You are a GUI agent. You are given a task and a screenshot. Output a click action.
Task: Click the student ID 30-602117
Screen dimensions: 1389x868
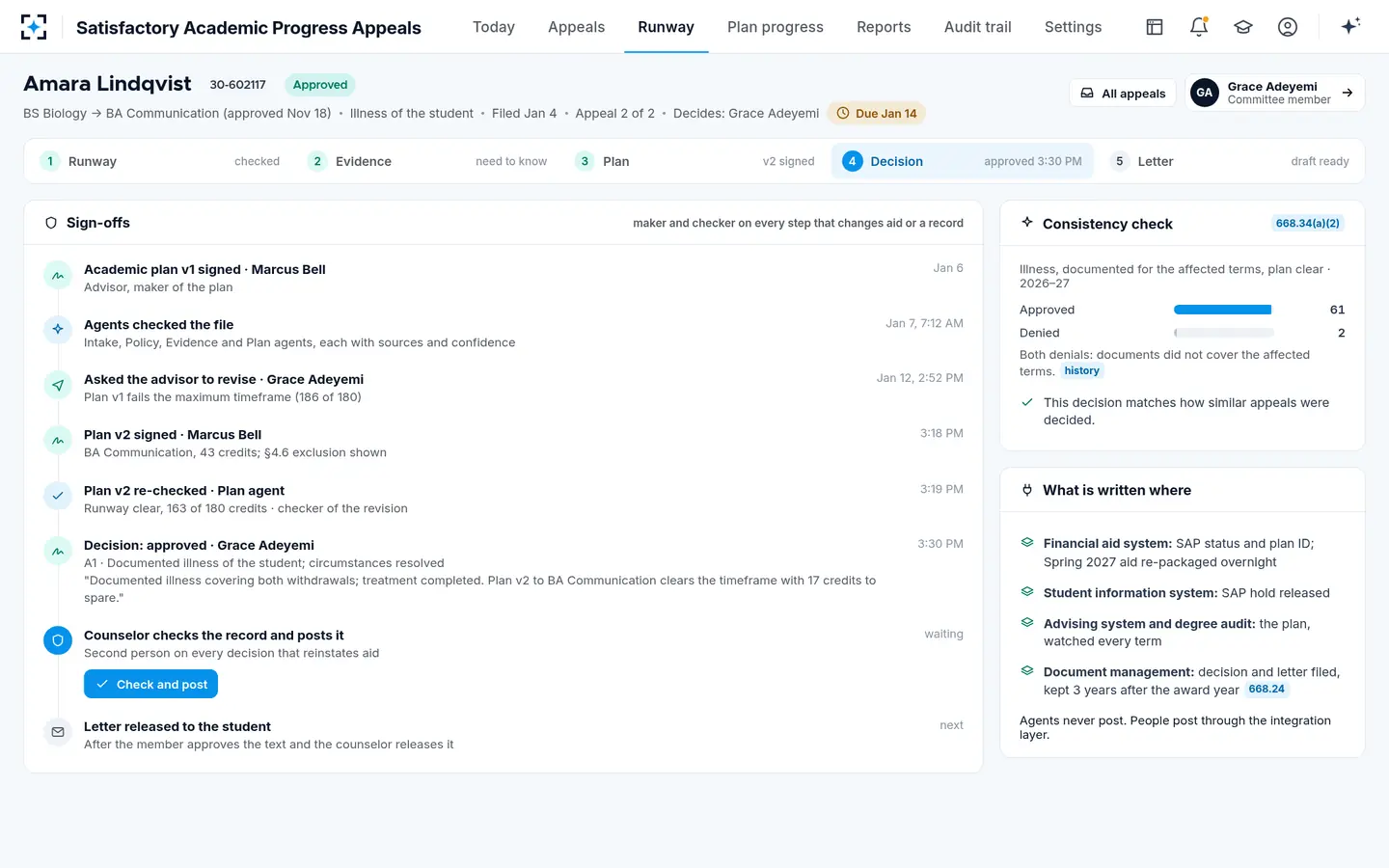tap(238, 85)
